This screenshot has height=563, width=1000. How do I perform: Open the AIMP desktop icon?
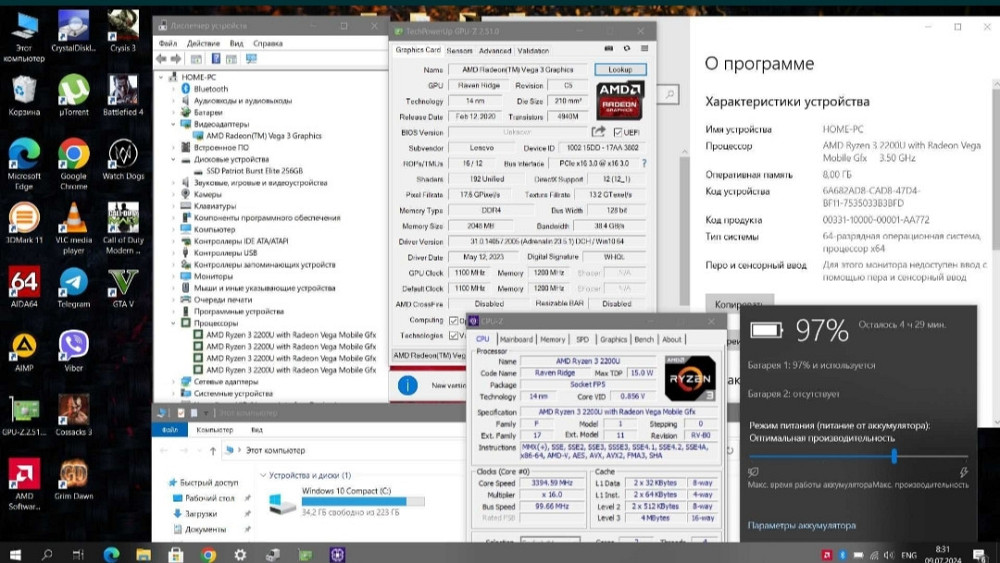[x=24, y=351]
